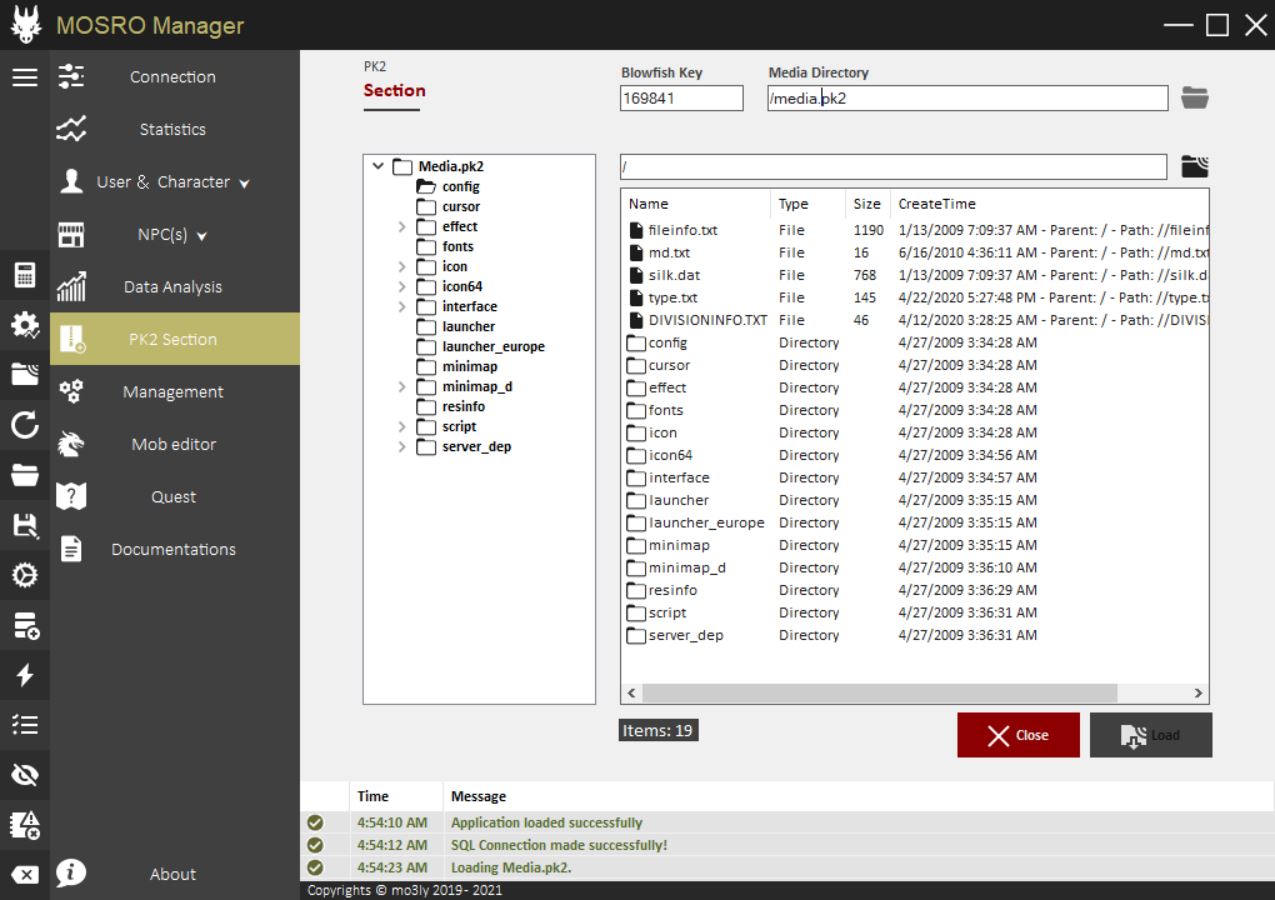Click the Load button

[x=1151, y=735]
